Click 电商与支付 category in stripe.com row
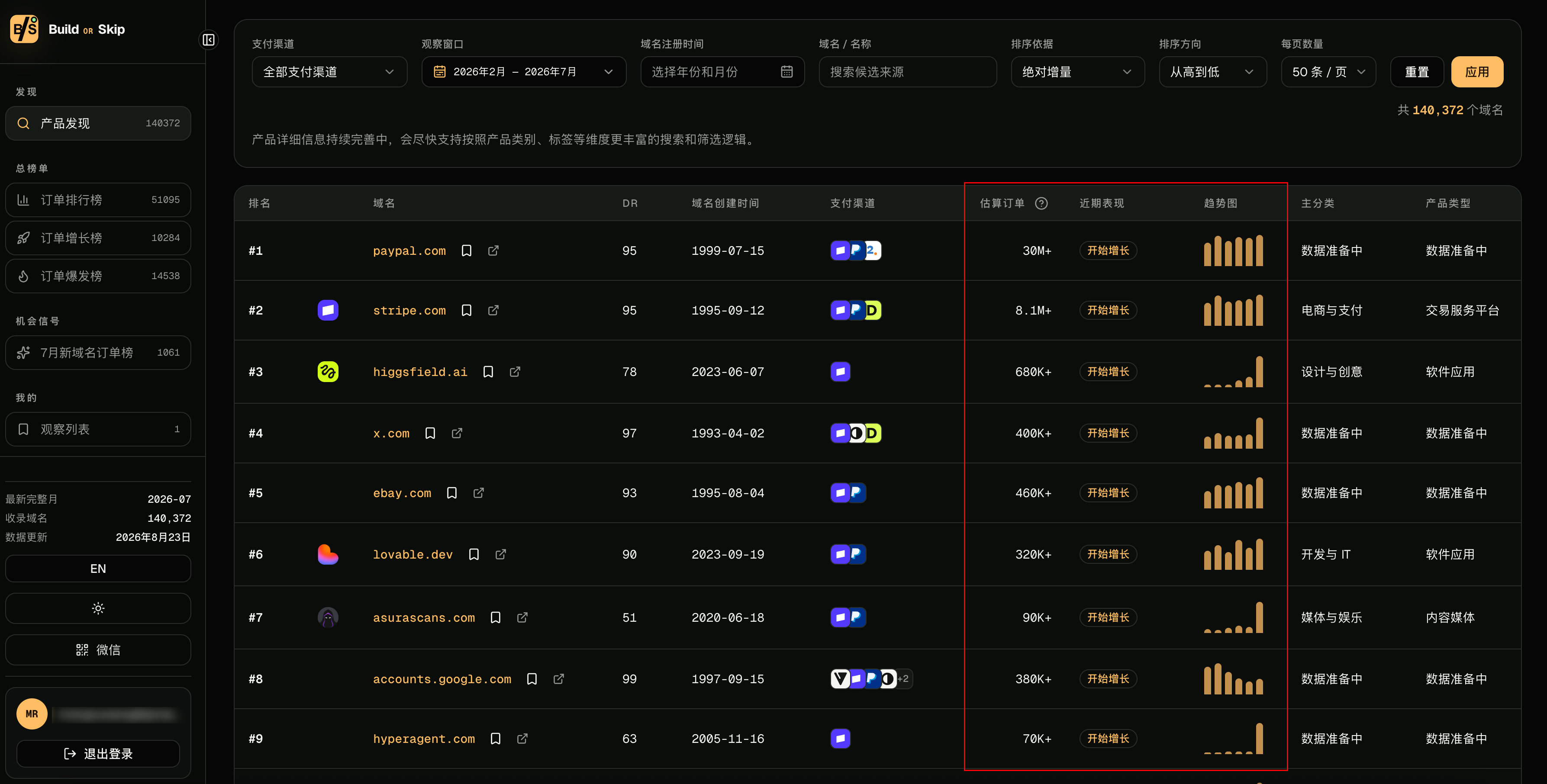 [1331, 310]
